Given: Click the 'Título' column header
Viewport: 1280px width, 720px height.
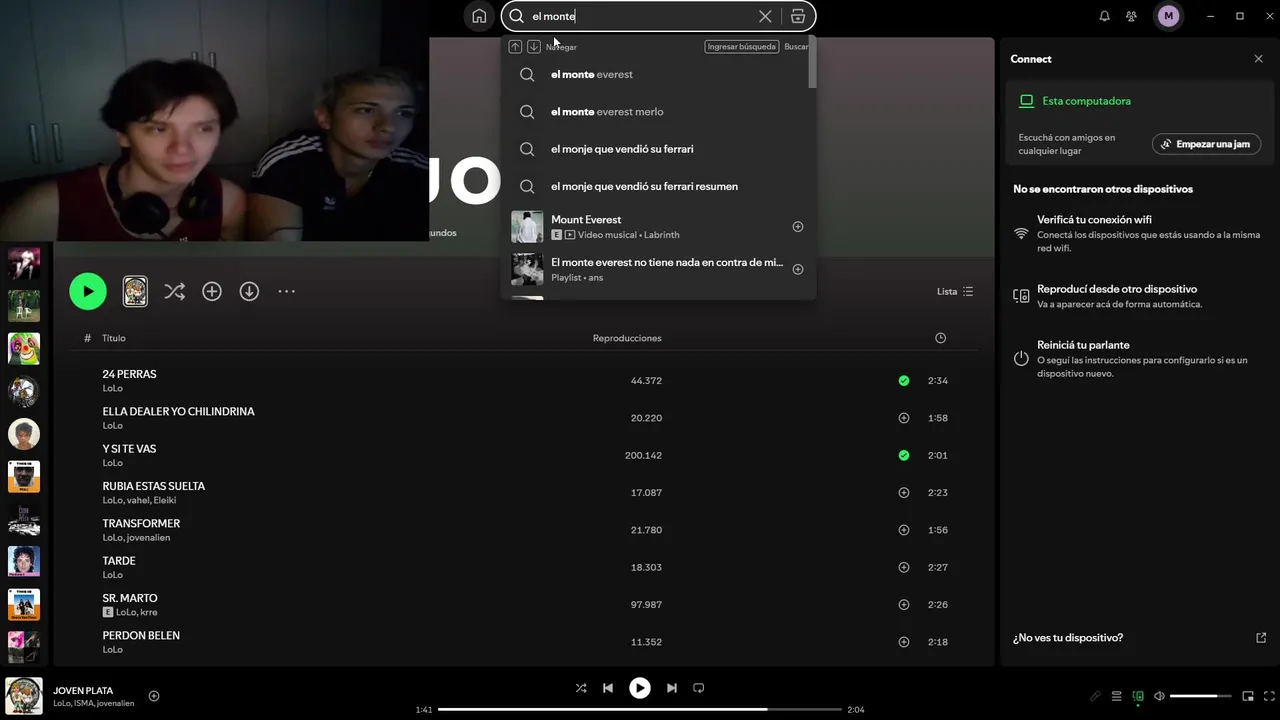Looking at the screenshot, I should pos(114,338).
